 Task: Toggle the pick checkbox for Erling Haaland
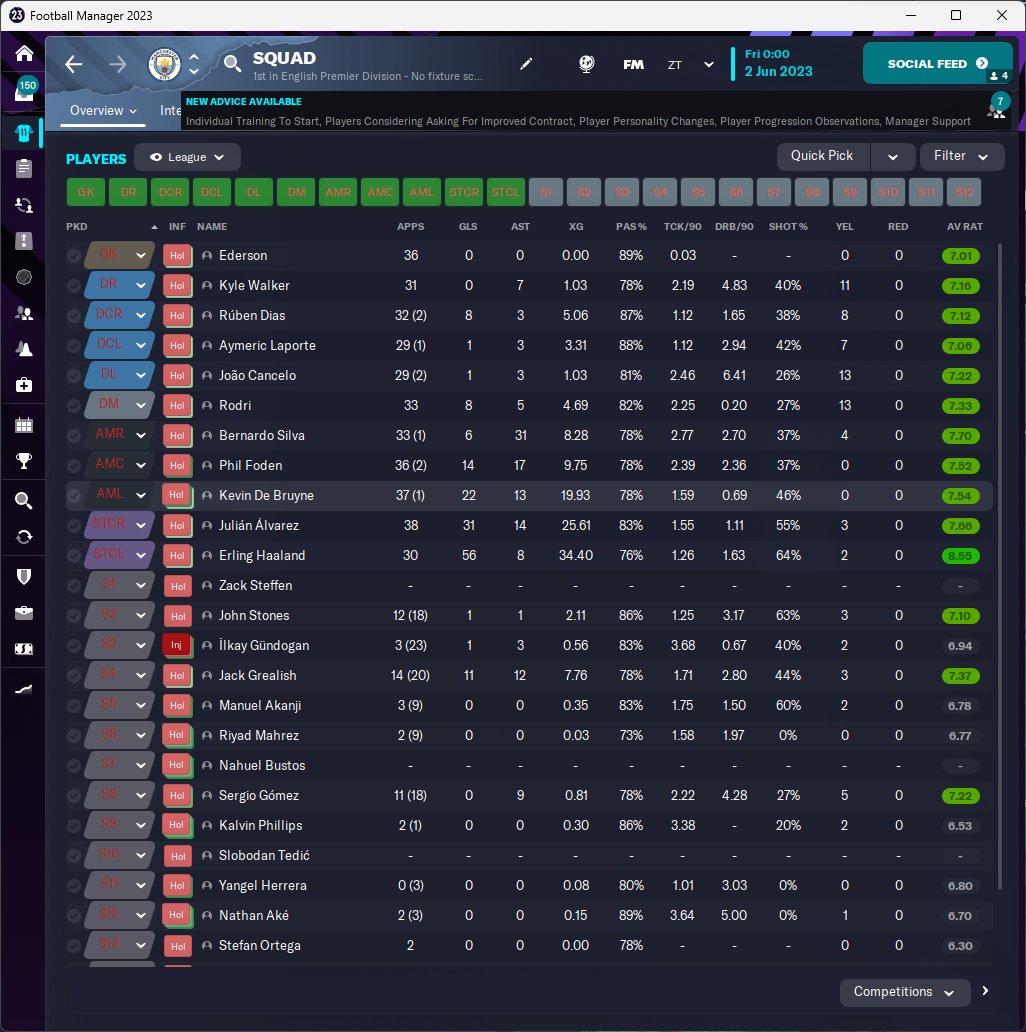(x=74, y=555)
